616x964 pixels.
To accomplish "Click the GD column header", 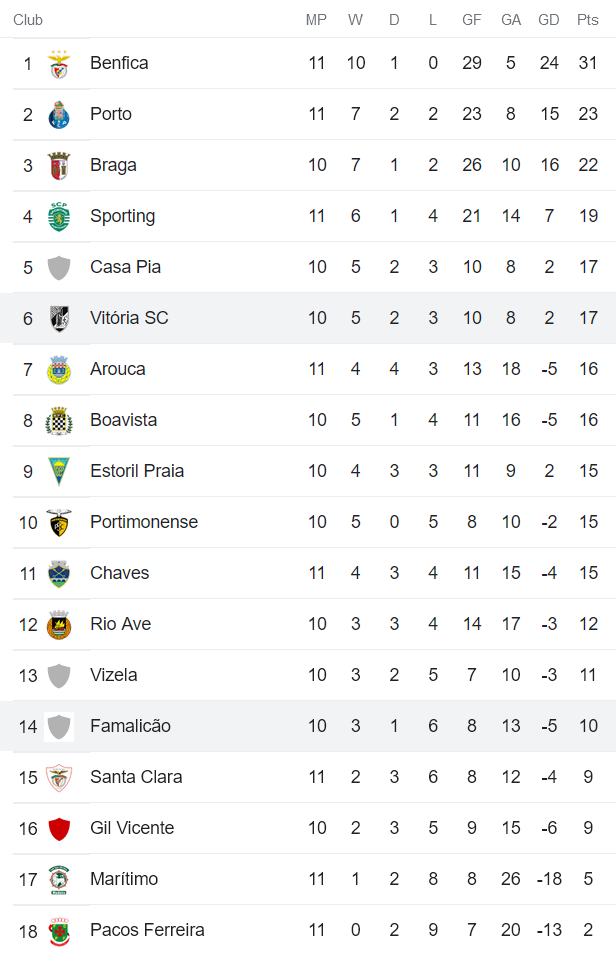I will pos(549,20).
